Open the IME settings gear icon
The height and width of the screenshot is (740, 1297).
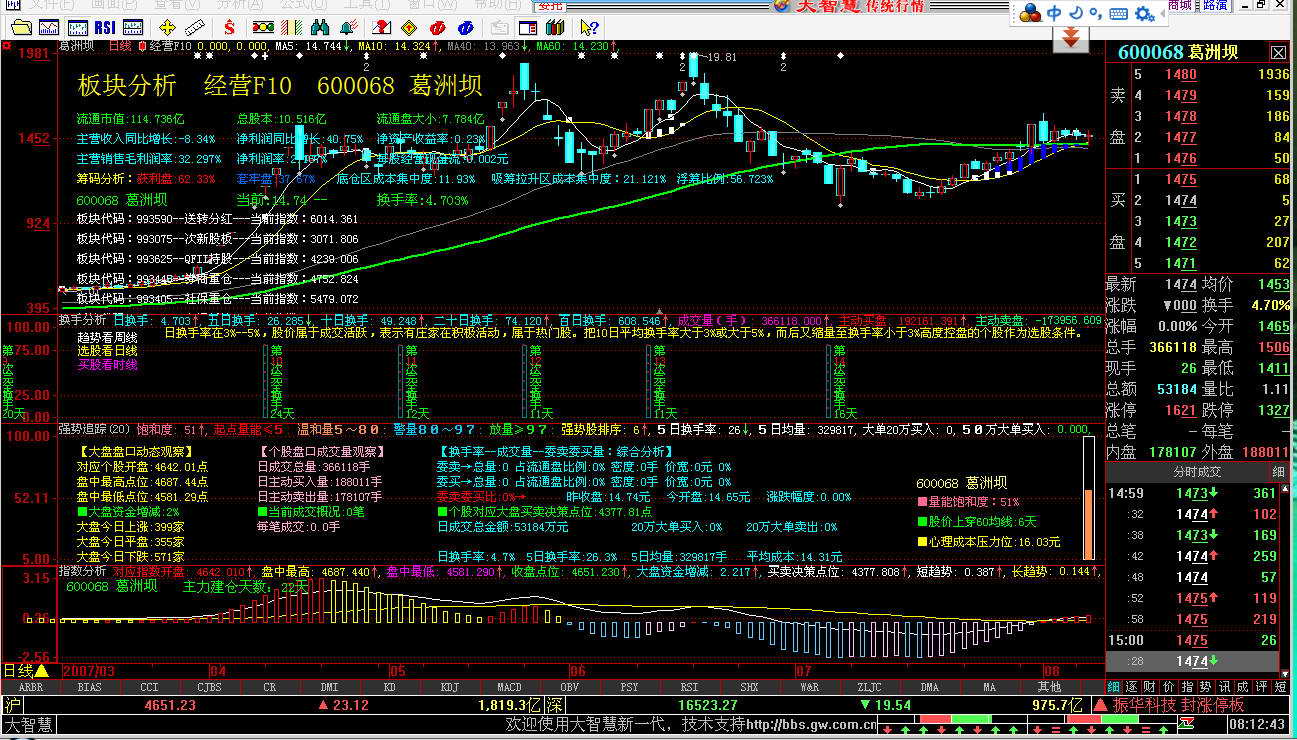(1143, 13)
